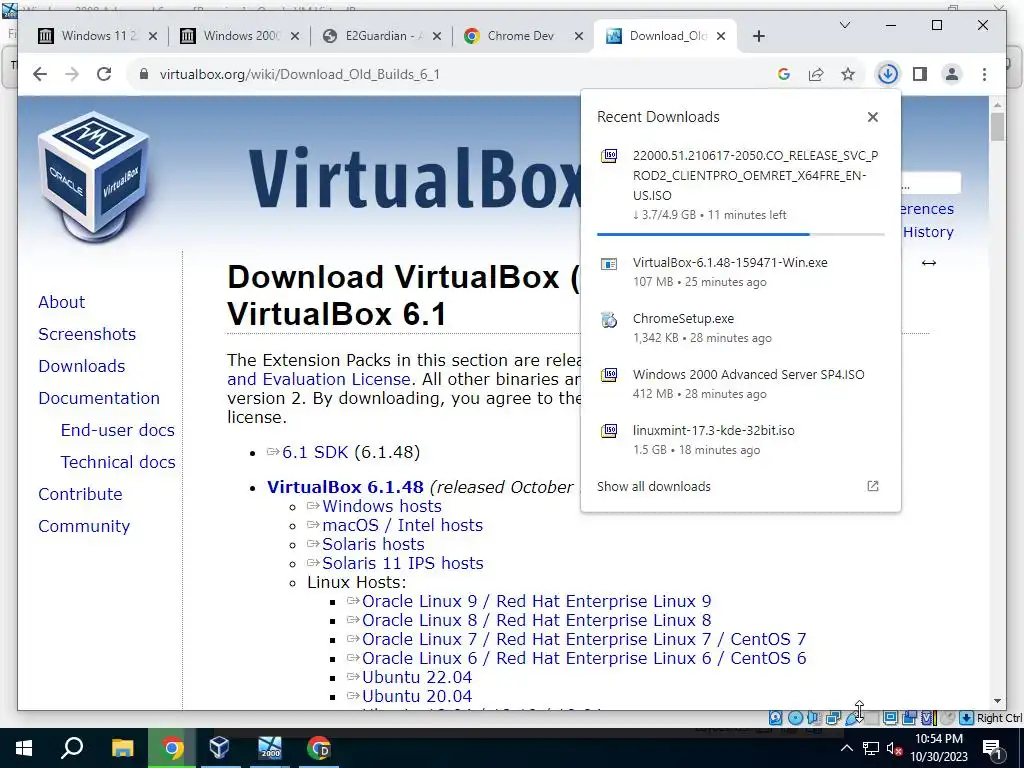Download Solaris 11 IPS hosts package
The width and height of the screenshot is (1024, 768).
[x=402, y=563]
